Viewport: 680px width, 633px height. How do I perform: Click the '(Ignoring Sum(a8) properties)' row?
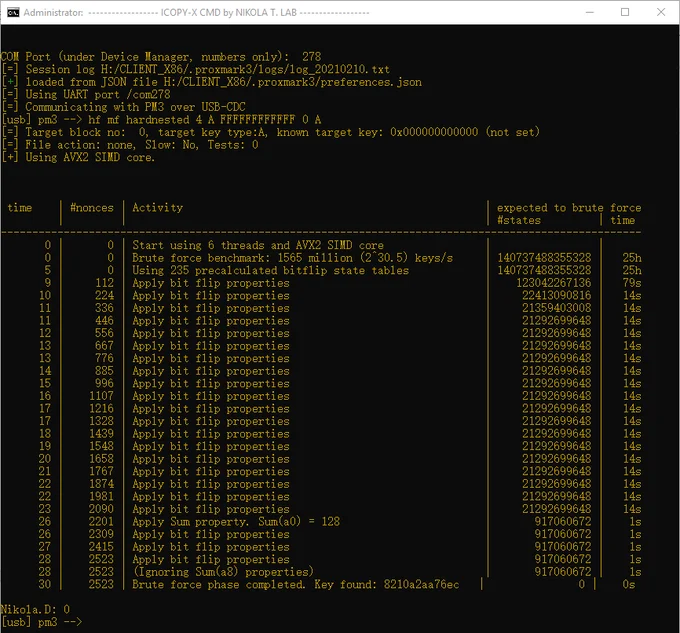[x=223, y=572]
